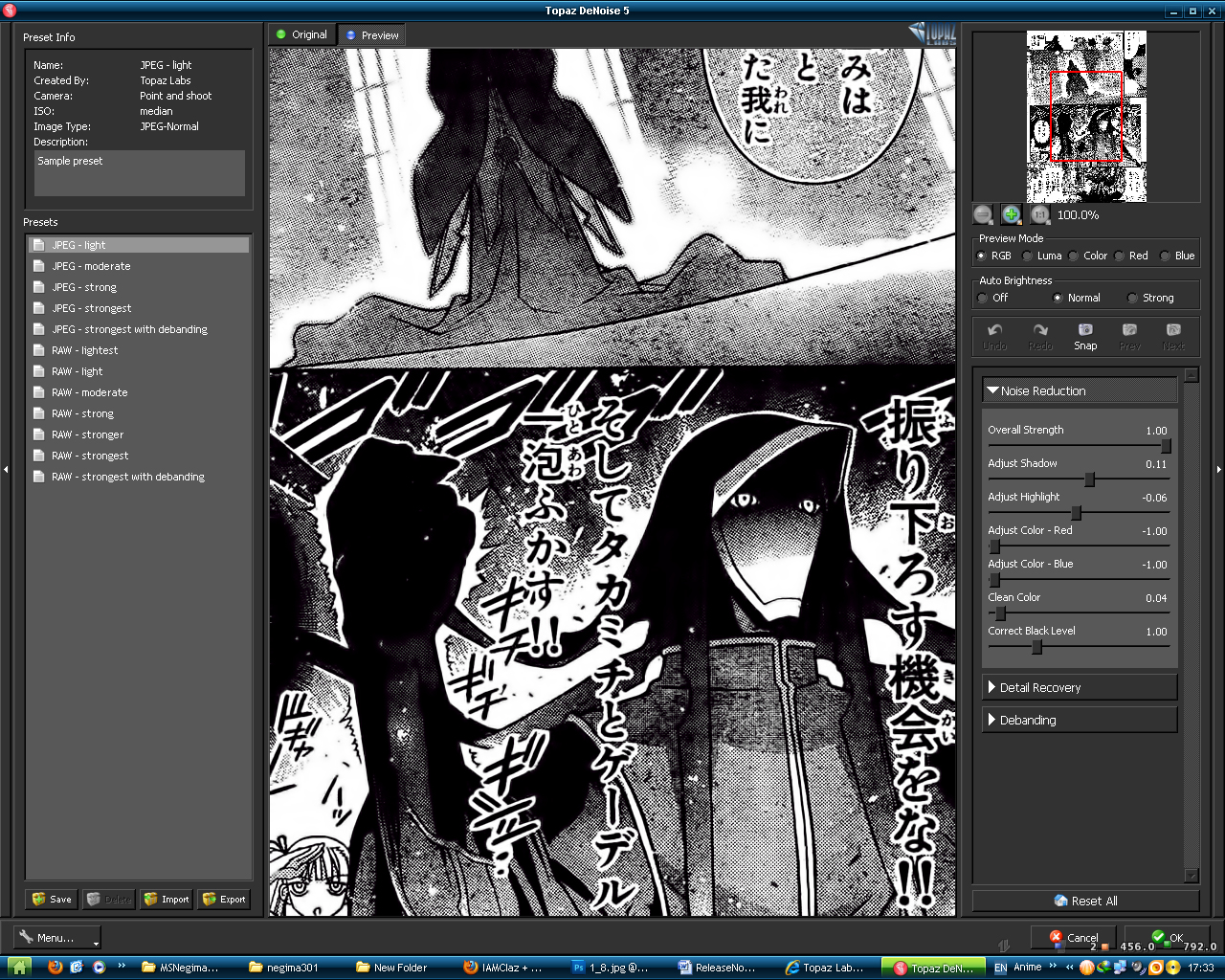This screenshot has height=980, width=1225.
Task: Click the Topaz Labs logo
Action: coord(931,34)
